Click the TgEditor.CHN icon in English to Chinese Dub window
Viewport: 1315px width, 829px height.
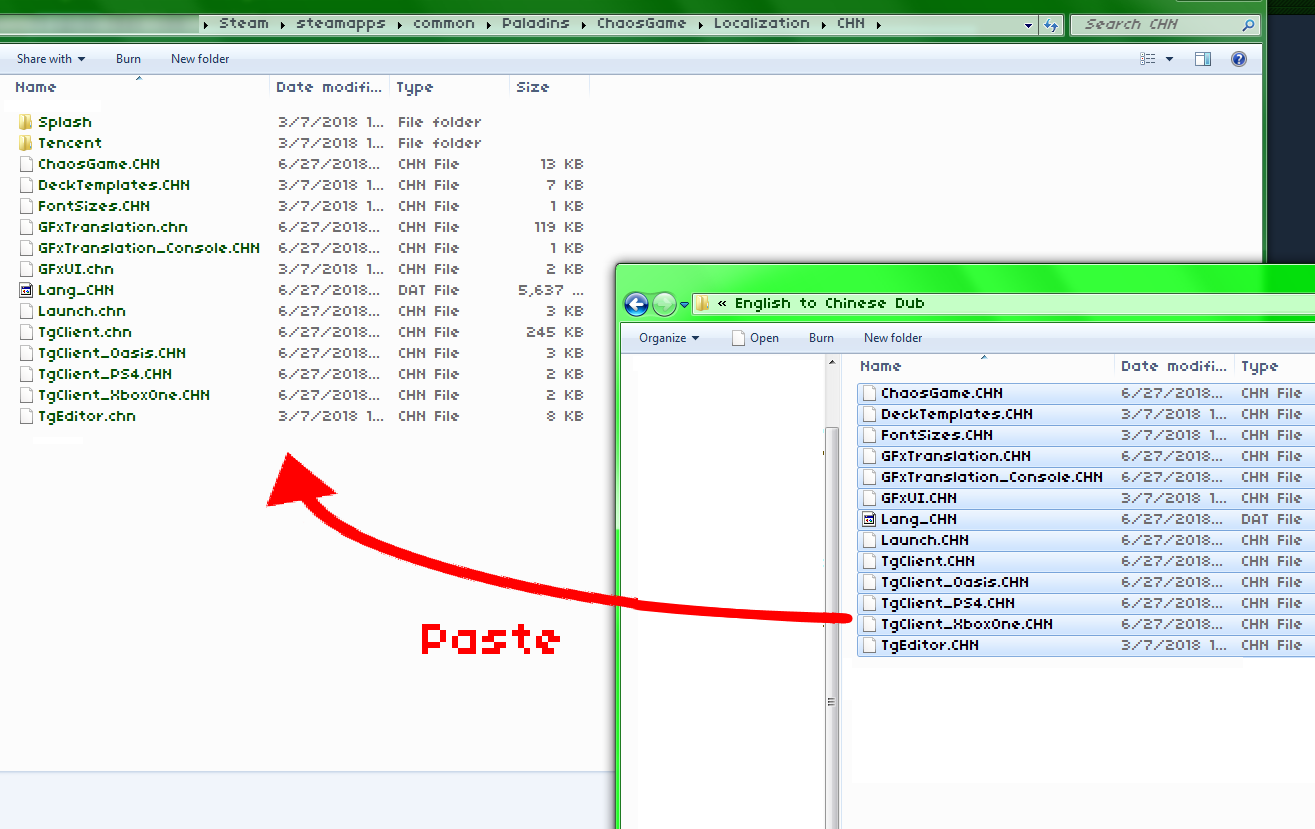tap(869, 645)
